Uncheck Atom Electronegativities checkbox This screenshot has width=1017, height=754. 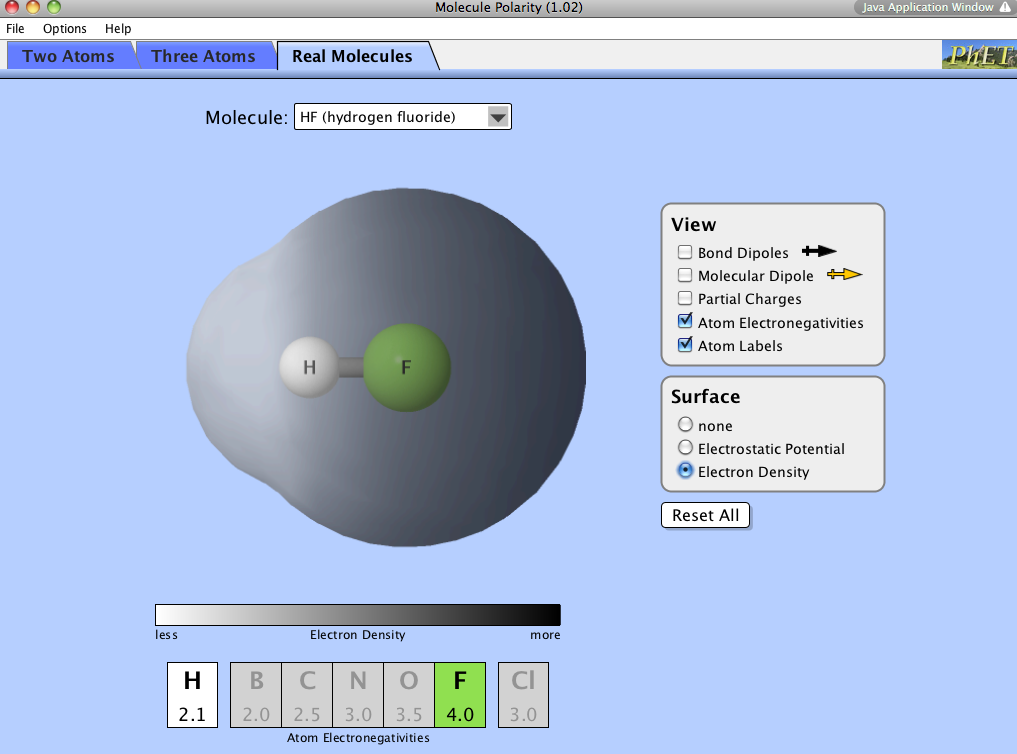coord(685,321)
